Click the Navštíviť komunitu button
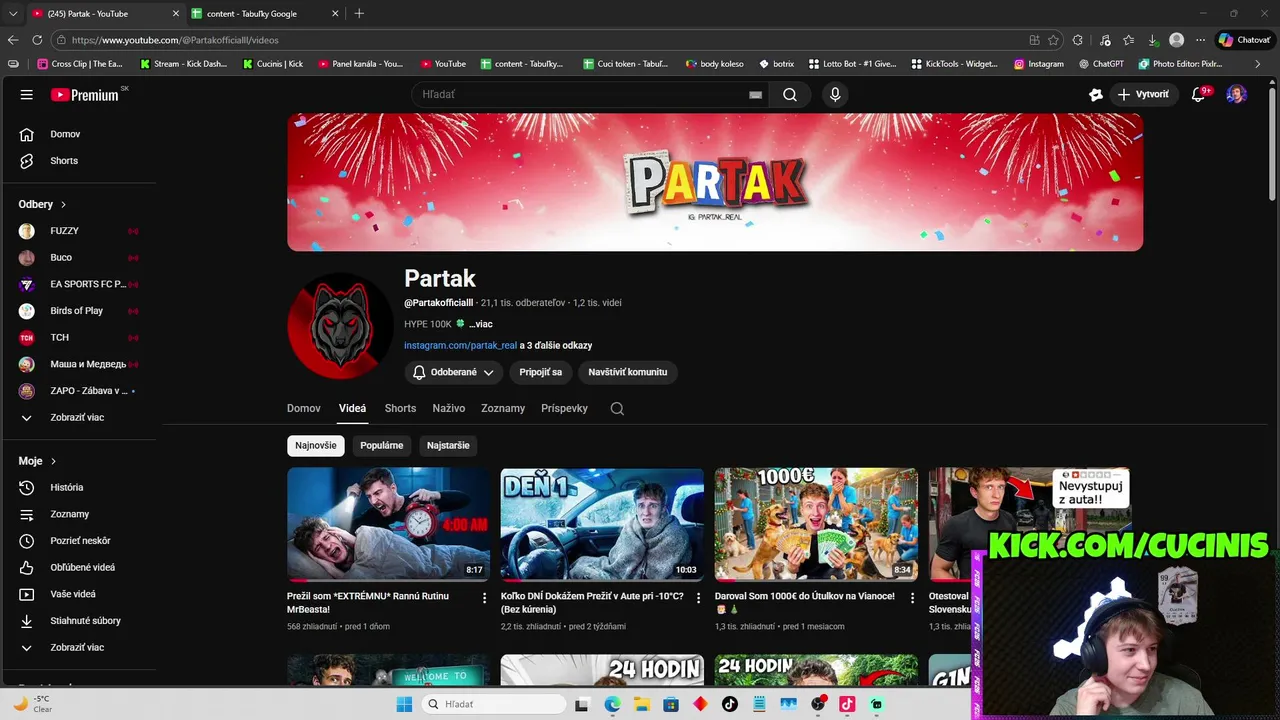The width and height of the screenshot is (1280, 720). (628, 372)
